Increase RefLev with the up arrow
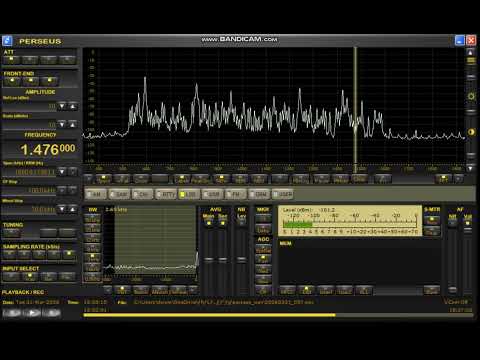The image size is (480, 360). (x=73, y=106)
